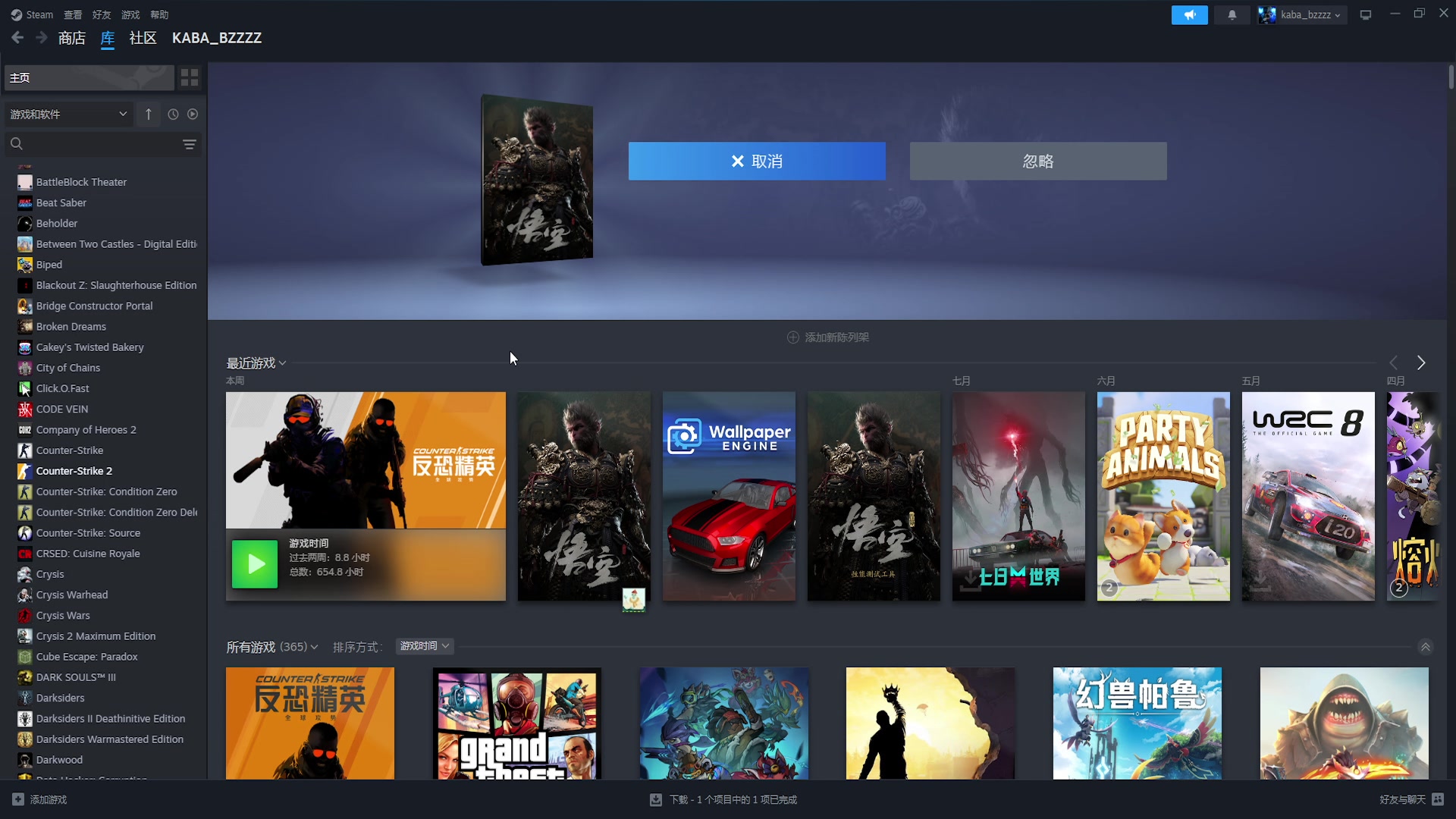Image resolution: width=1456 pixels, height=819 pixels.
Task: Click the Wukong box art in banner
Action: (x=537, y=180)
